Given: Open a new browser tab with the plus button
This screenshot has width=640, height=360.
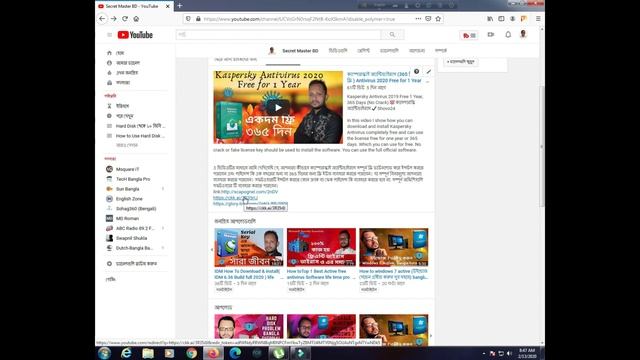Looking at the screenshot, I should coord(180,6).
